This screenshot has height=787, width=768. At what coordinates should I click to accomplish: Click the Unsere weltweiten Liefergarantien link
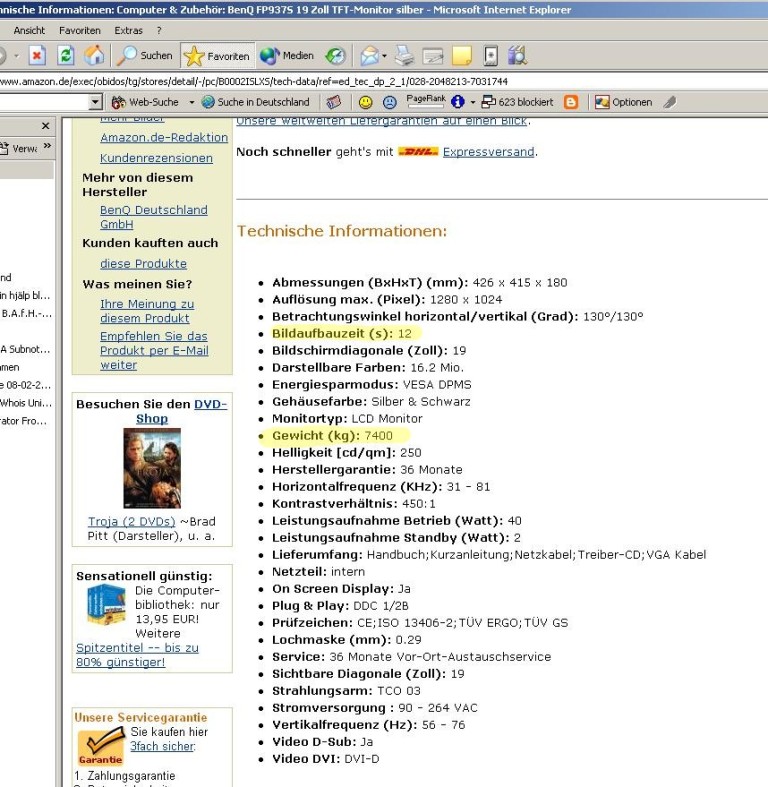click(x=381, y=121)
